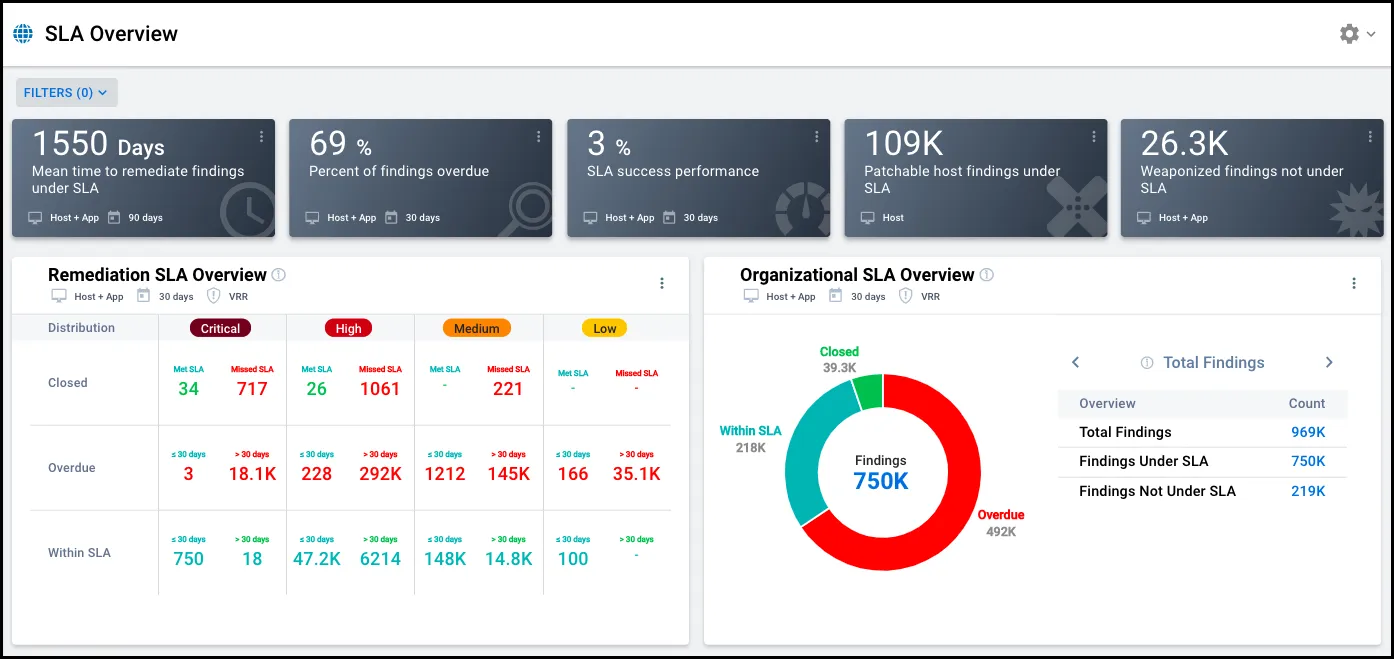Open kebab menu on 69 % card

tap(538, 137)
